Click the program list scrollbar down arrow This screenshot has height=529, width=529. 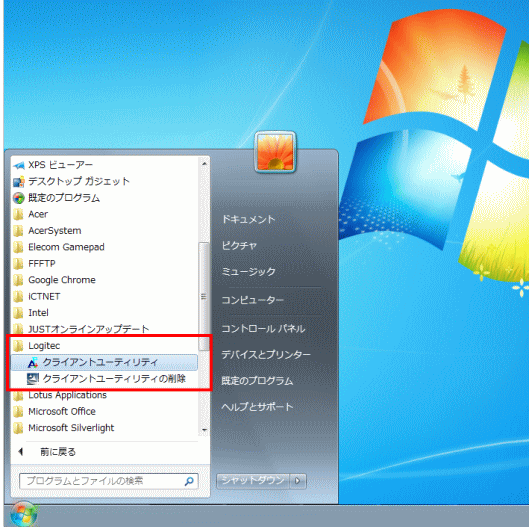click(204, 430)
